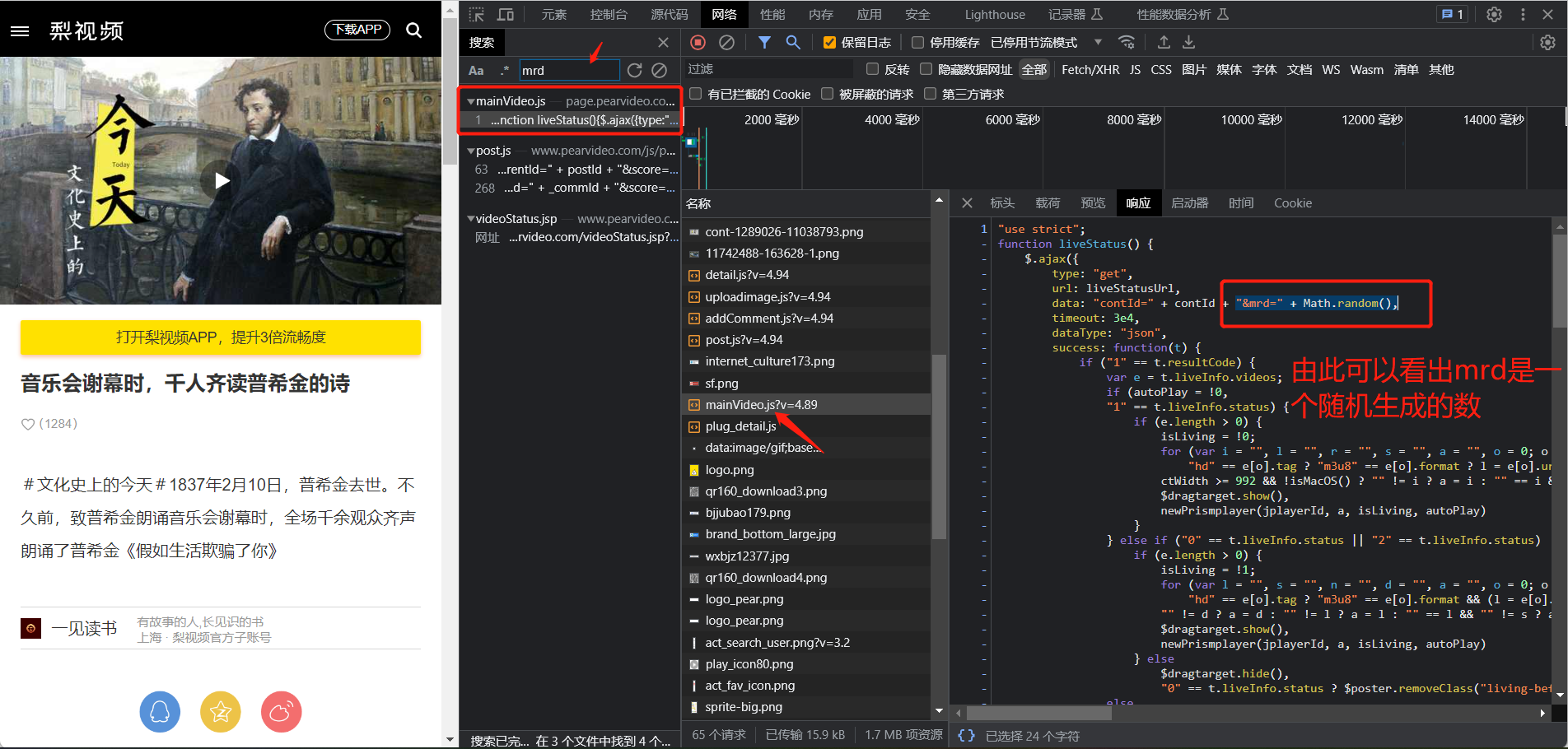Click the search magnifier in the page header
Viewport: 1568px width, 749px height.
click(x=414, y=30)
